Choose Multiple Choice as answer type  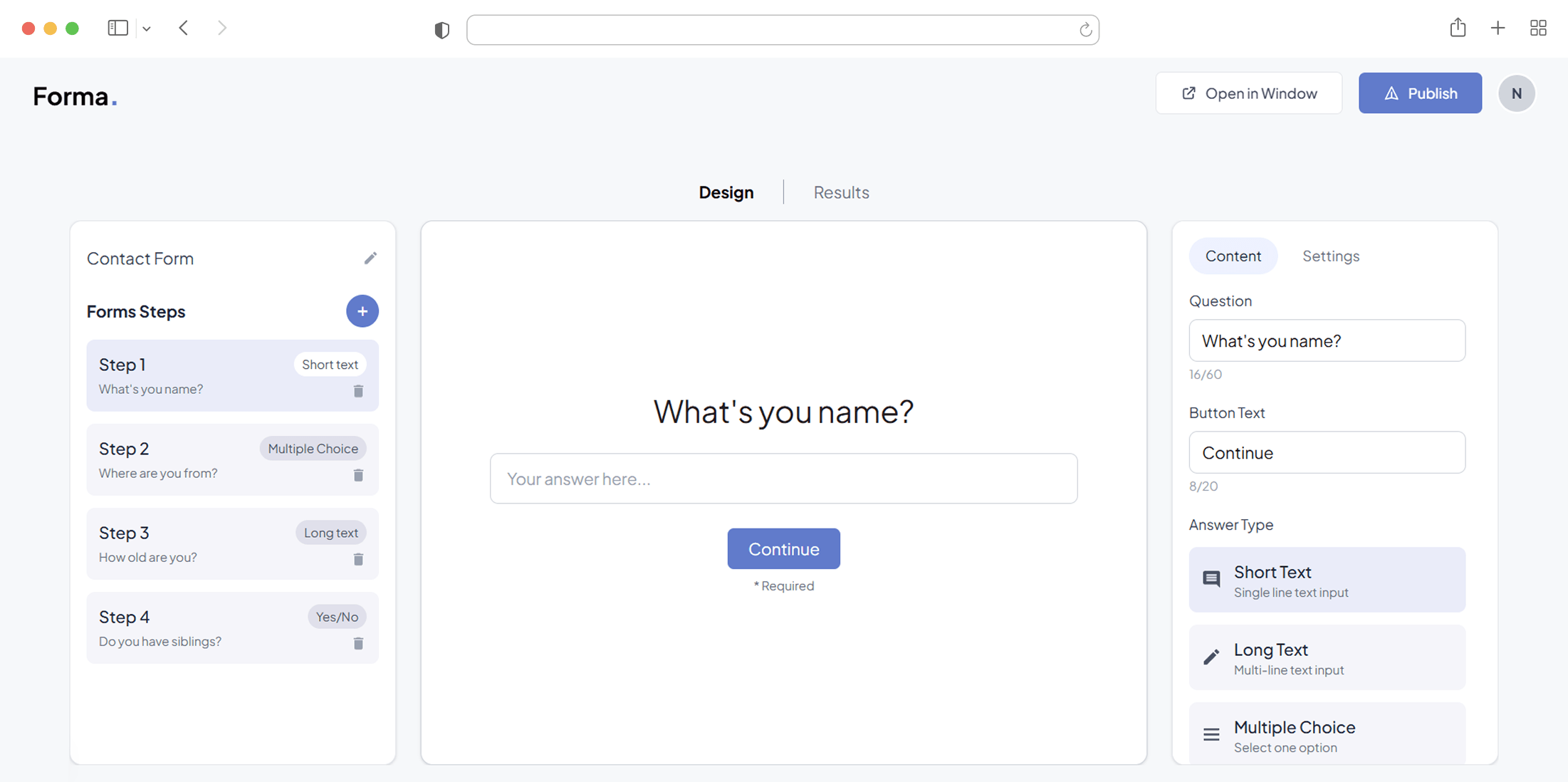[x=1326, y=735]
